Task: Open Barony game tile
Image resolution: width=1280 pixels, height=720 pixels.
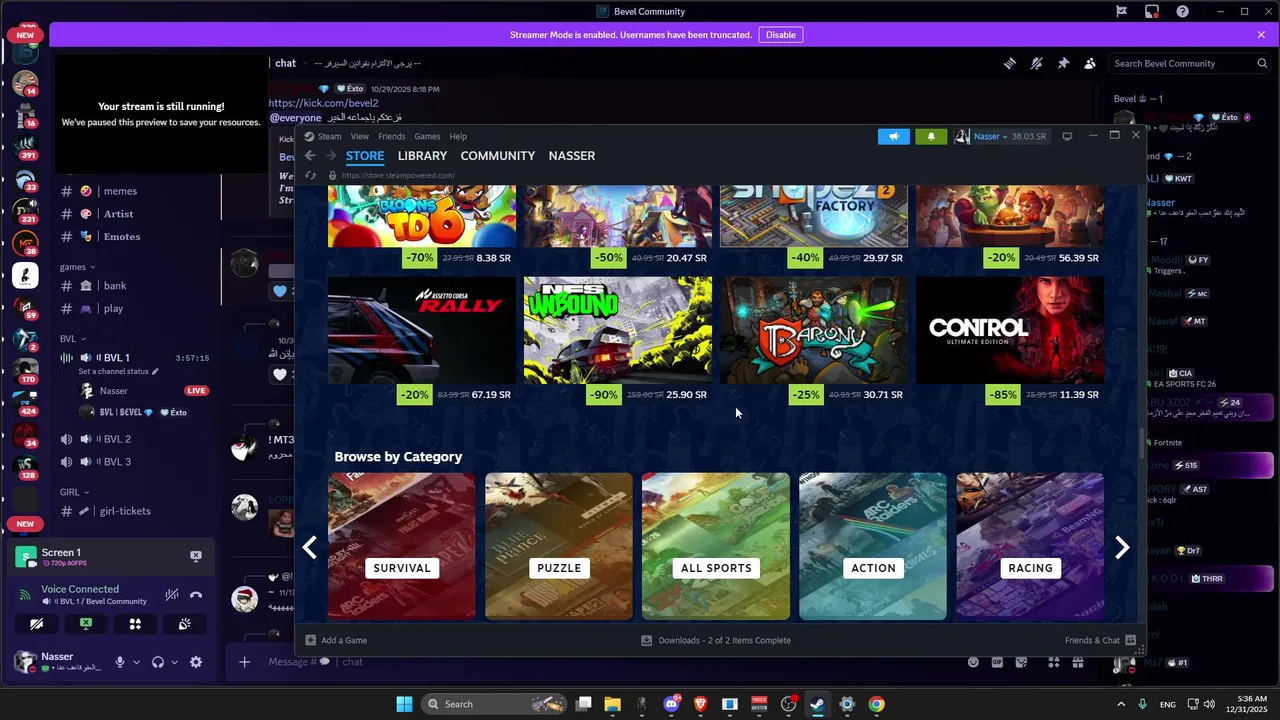Action: point(814,330)
